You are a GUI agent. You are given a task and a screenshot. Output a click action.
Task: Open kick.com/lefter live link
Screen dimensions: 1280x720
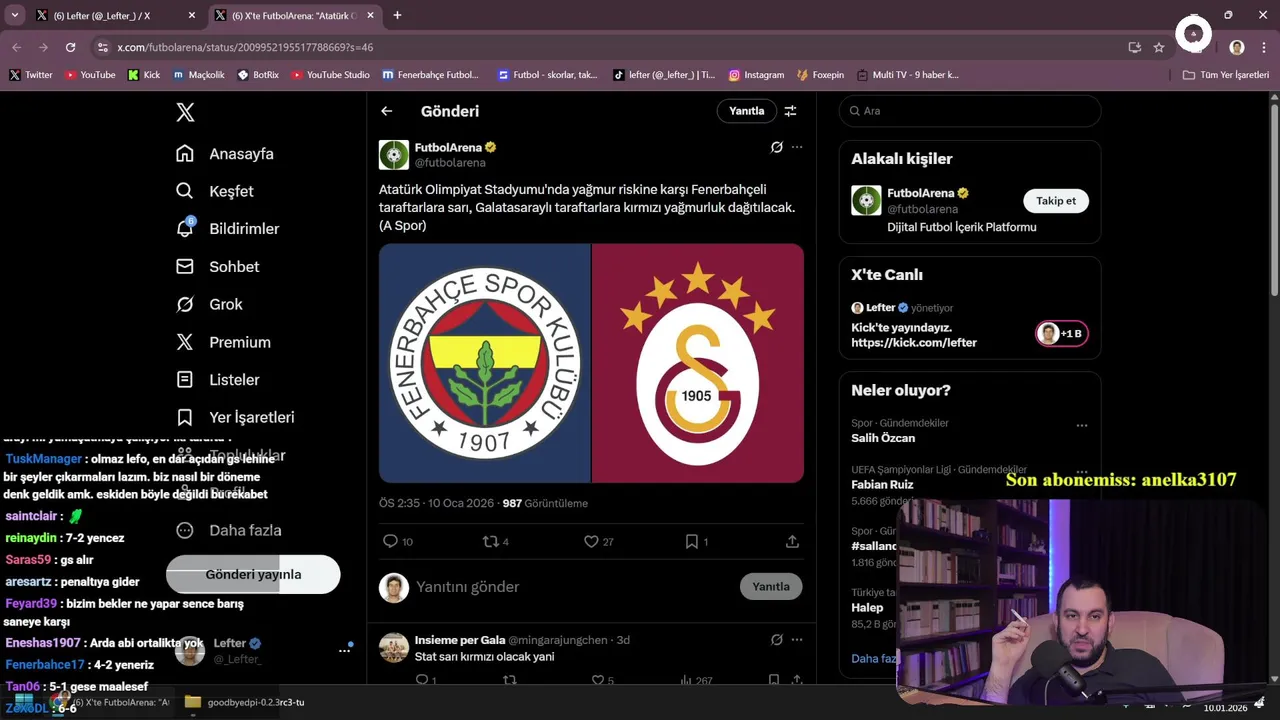[x=914, y=343]
